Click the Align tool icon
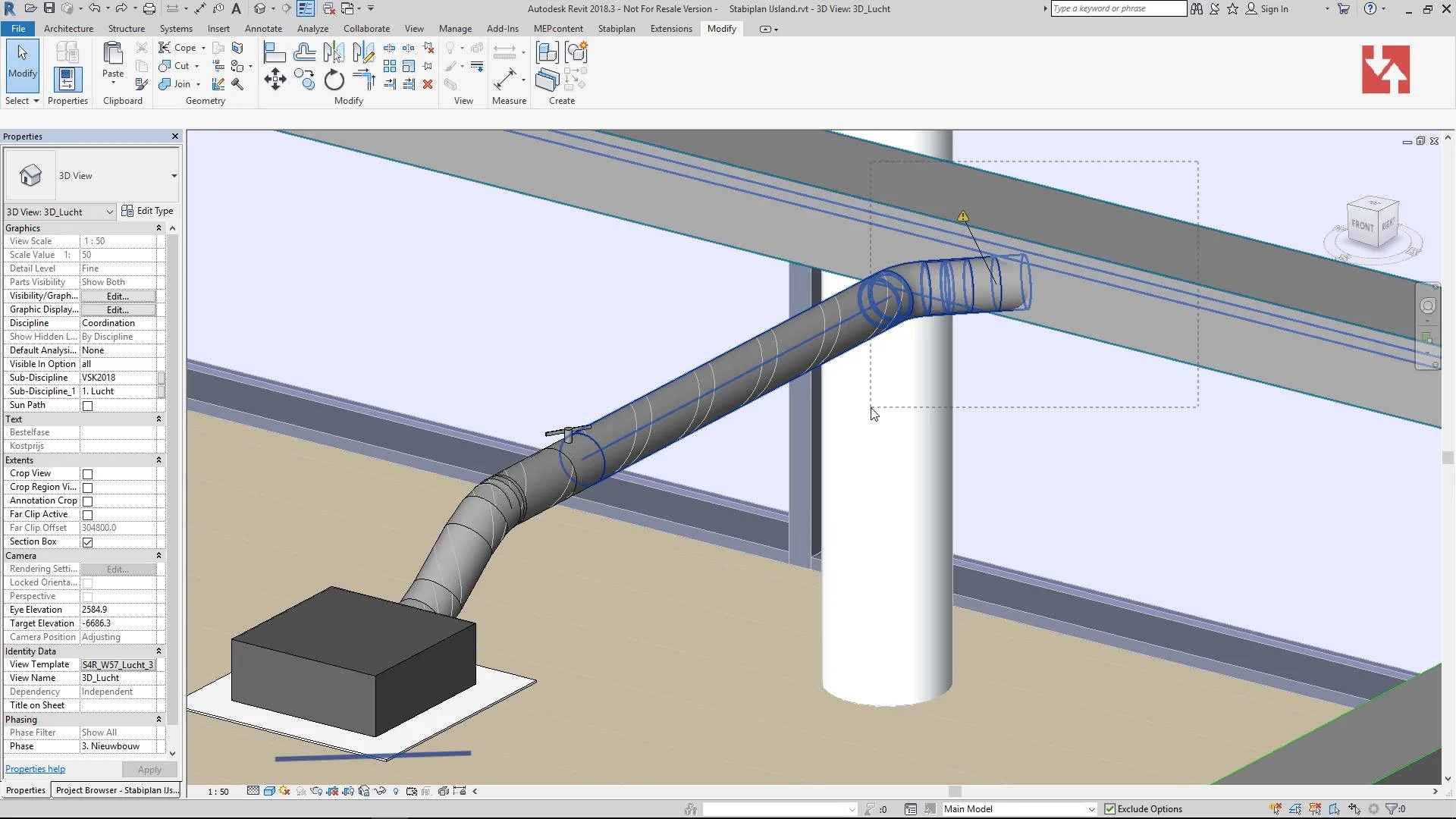The image size is (1456, 819). [x=275, y=52]
